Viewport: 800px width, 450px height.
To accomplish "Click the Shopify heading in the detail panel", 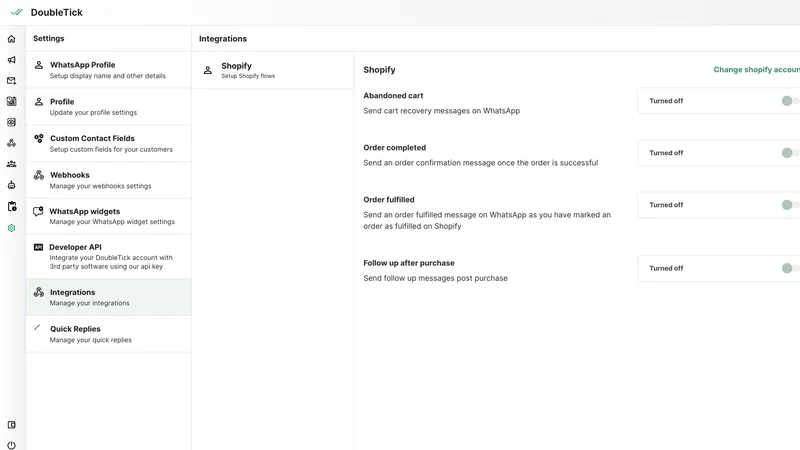I will point(379,70).
